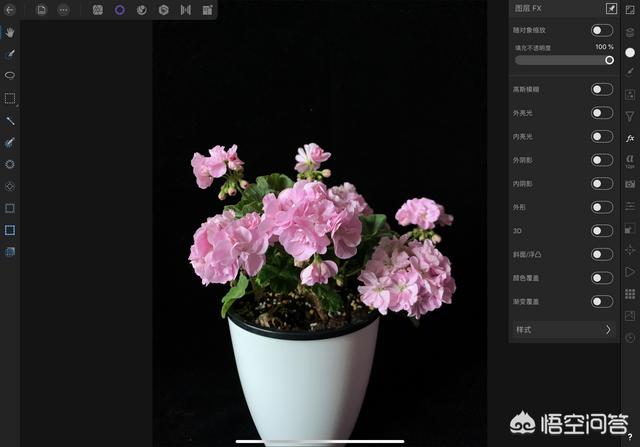The image size is (640, 447).
Task: Switch to the purple-ring Photo persona
Action: point(120,9)
